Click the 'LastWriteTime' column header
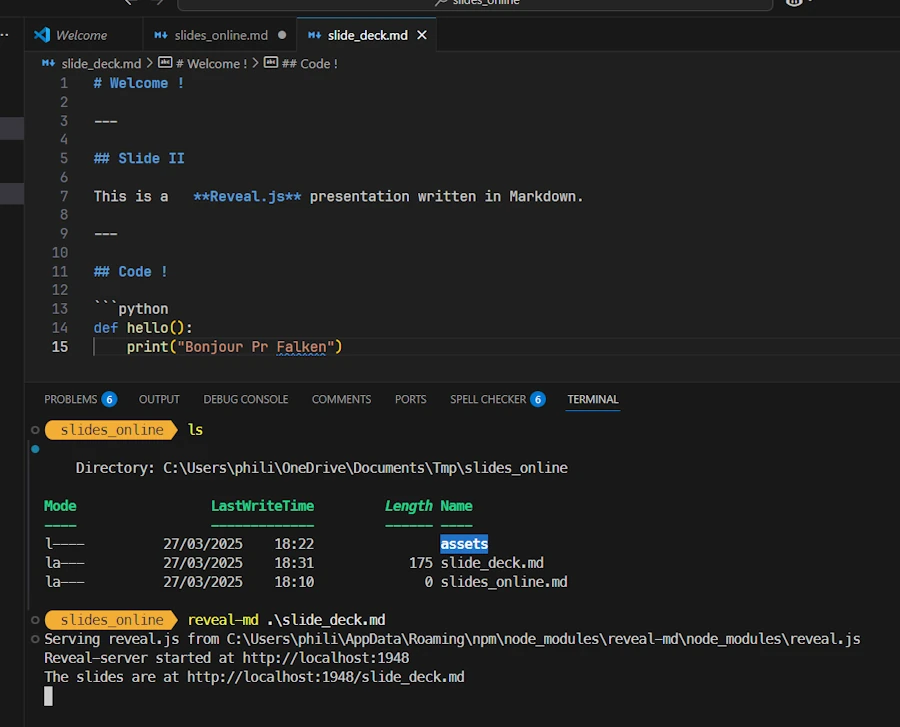900x727 pixels. tap(262, 506)
